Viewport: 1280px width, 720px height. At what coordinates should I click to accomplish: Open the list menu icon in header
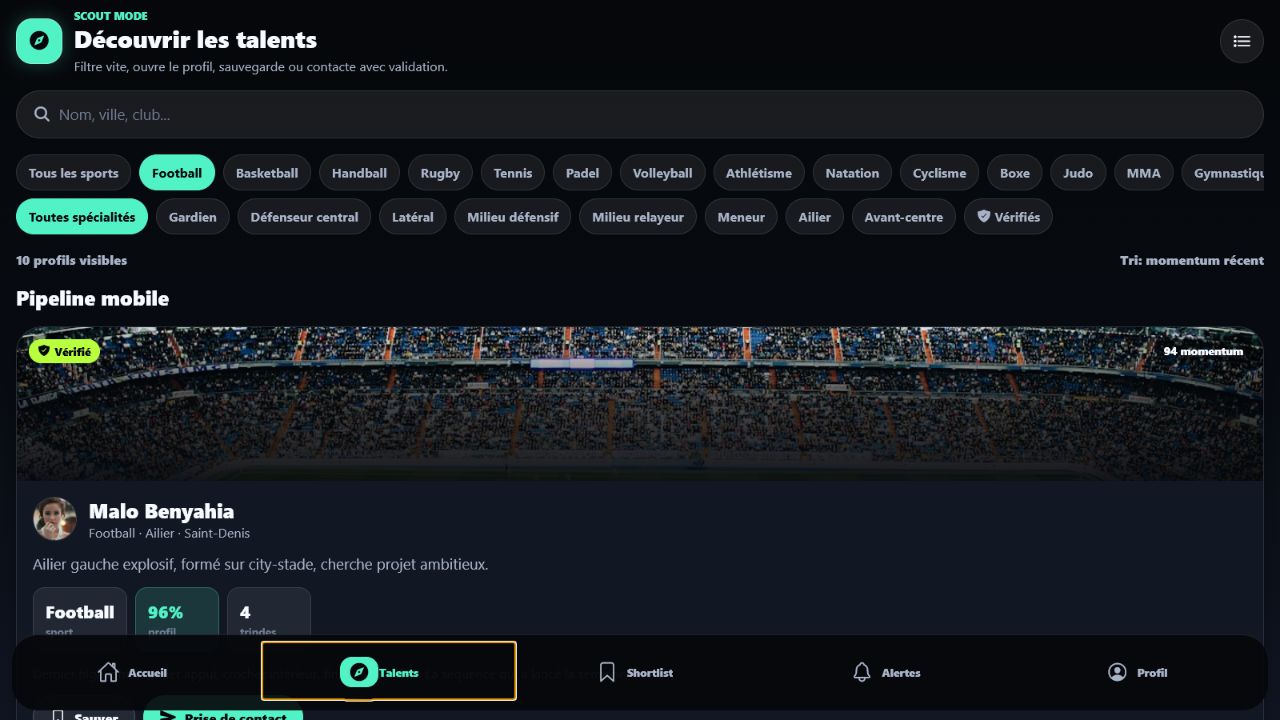1242,41
